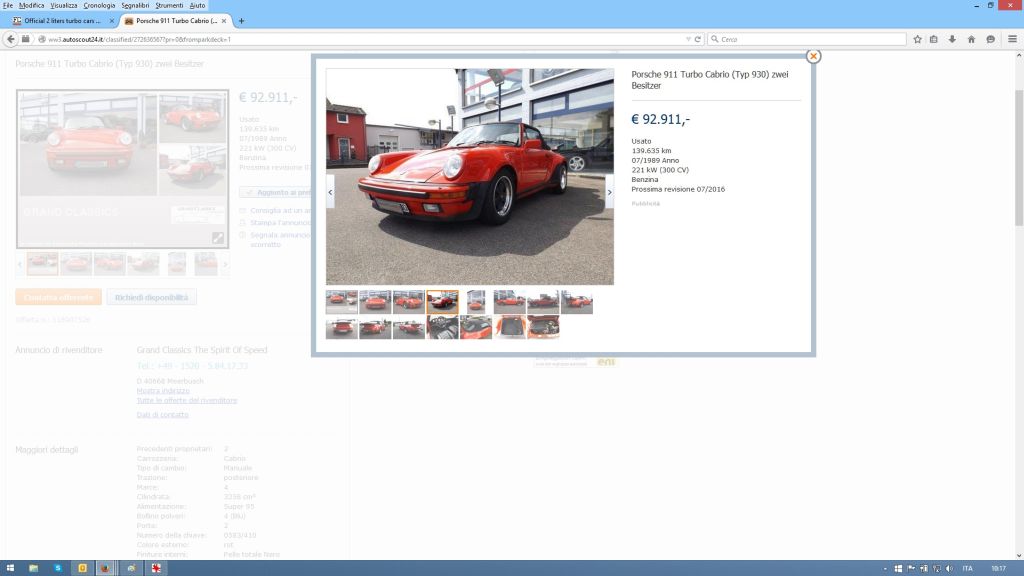This screenshot has width=1024, height=576.
Task: Close the Official 2 liters turbo cars tab
Action: (112, 21)
